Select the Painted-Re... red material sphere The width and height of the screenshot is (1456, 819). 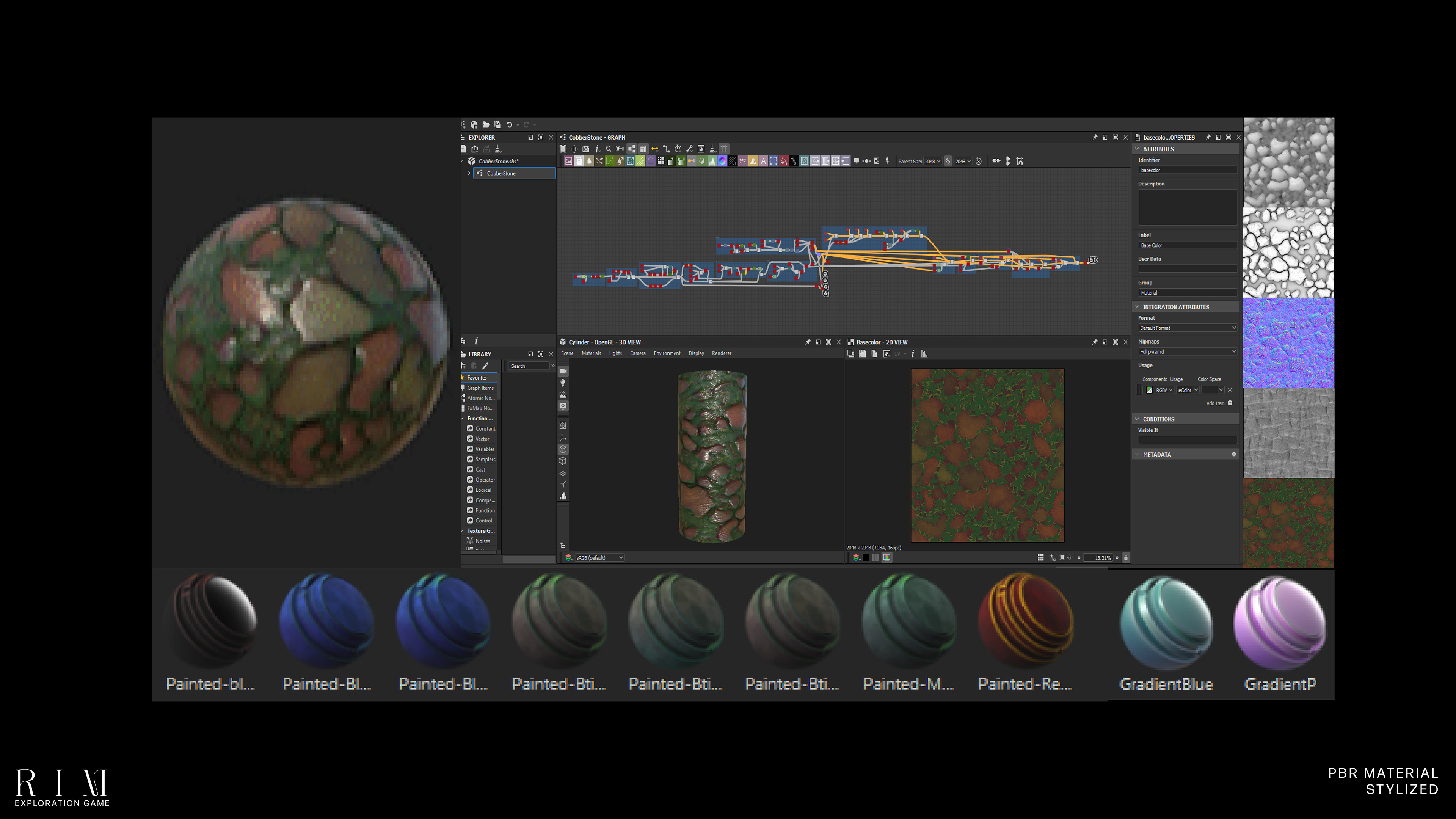[1025, 621]
